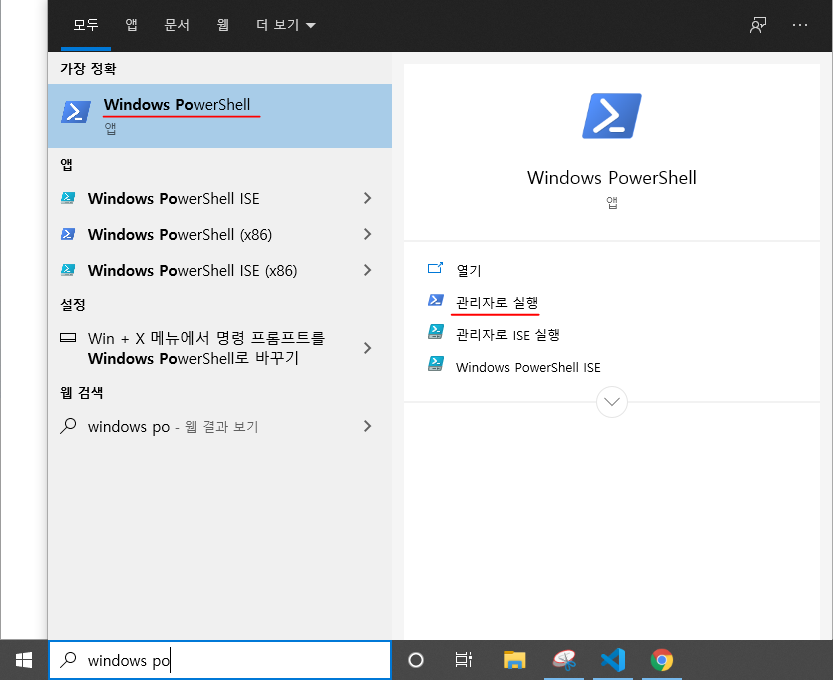The image size is (833, 680).
Task: Select the Windows PowerShell best match result
Action: pos(220,116)
